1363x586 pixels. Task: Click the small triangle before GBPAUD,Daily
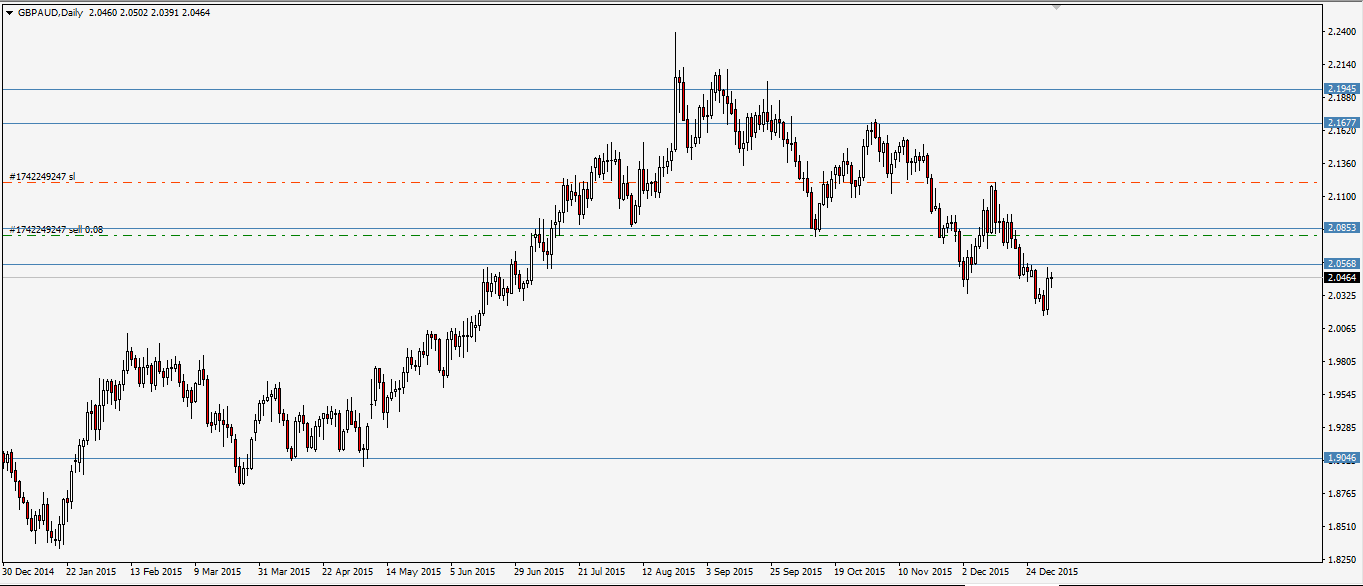pyautogui.click(x=9, y=13)
